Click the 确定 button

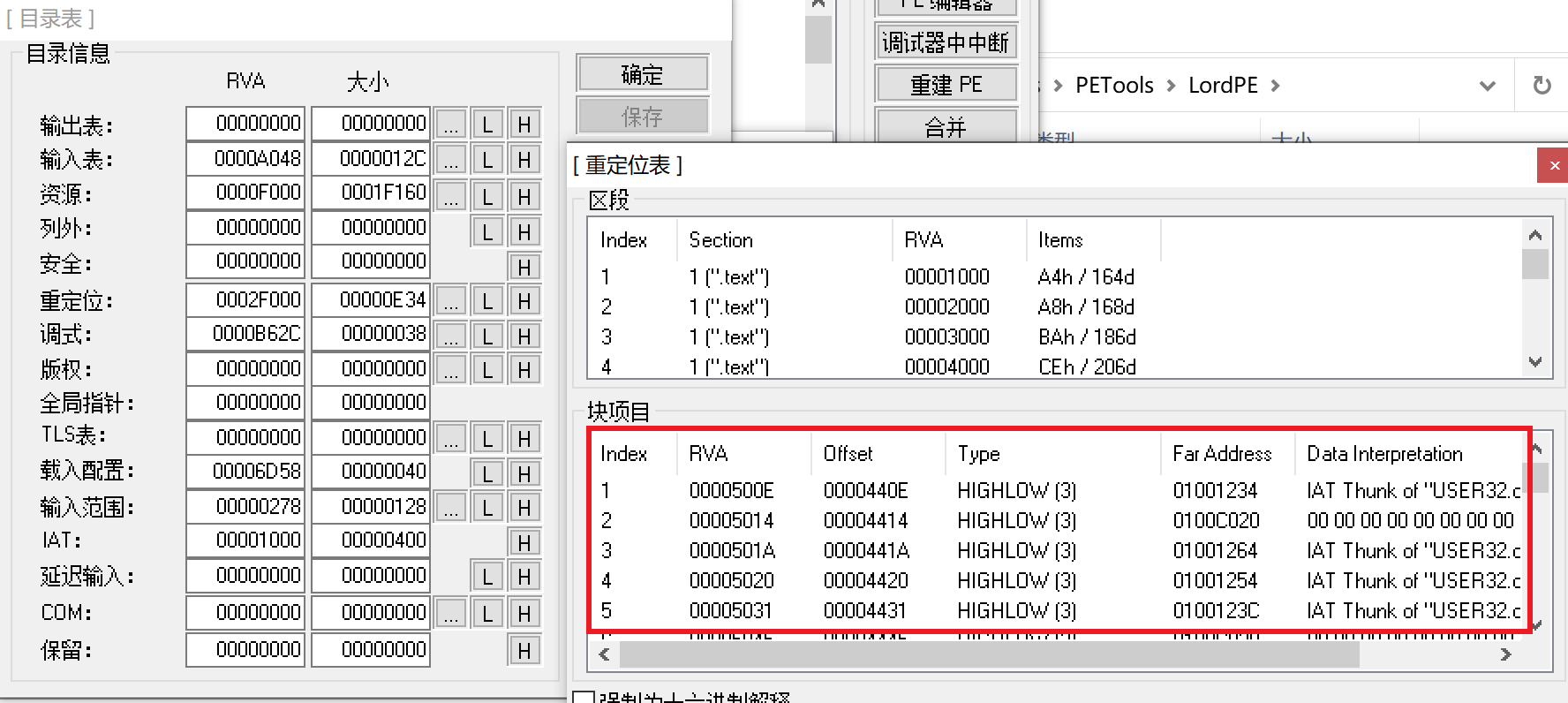pyautogui.click(x=642, y=74)
